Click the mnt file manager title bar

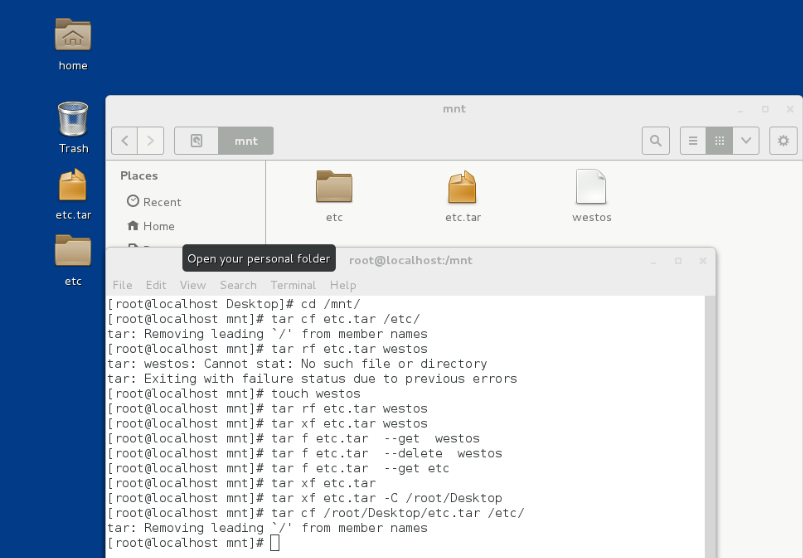pyautogui.click(x=454, y=109)
